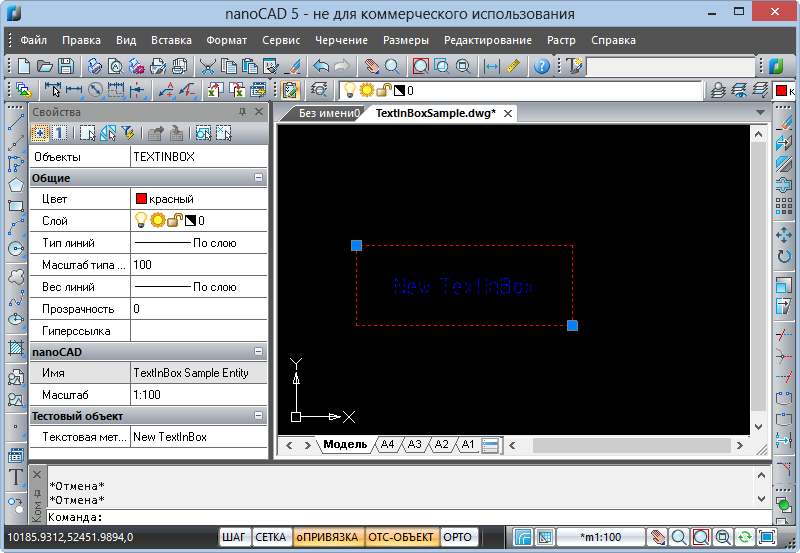Toggle layer freeze sun icon in toolbar

366,90
